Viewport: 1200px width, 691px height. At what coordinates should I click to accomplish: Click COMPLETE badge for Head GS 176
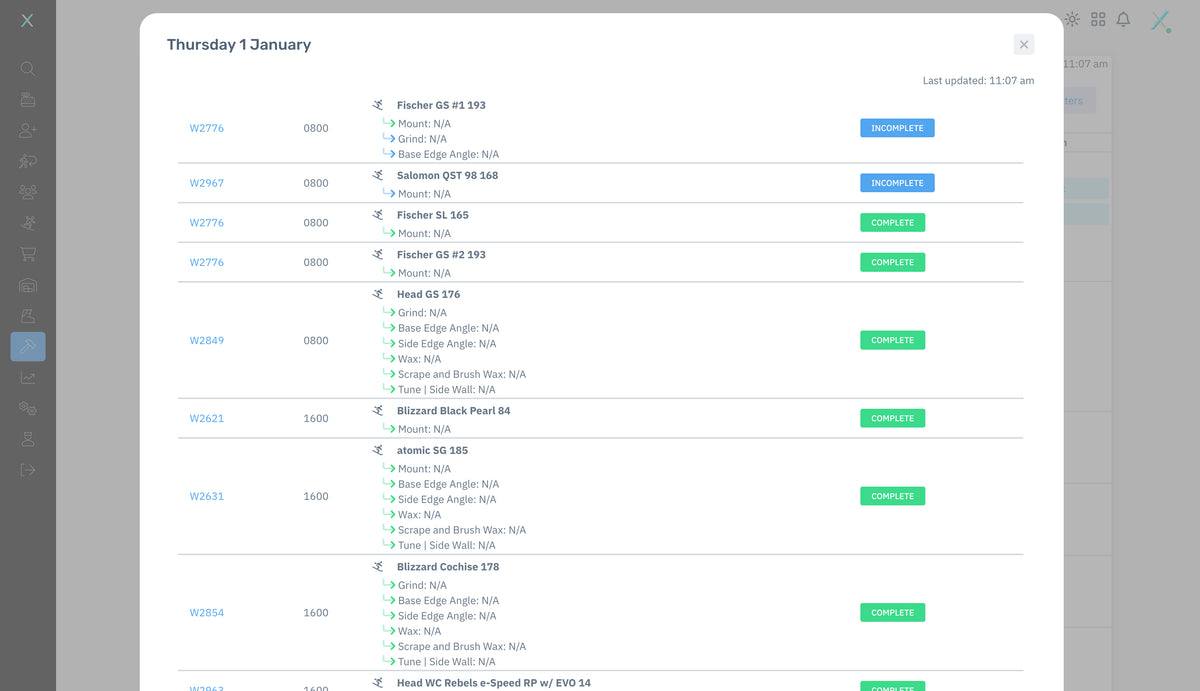click(x=892, y=340)
